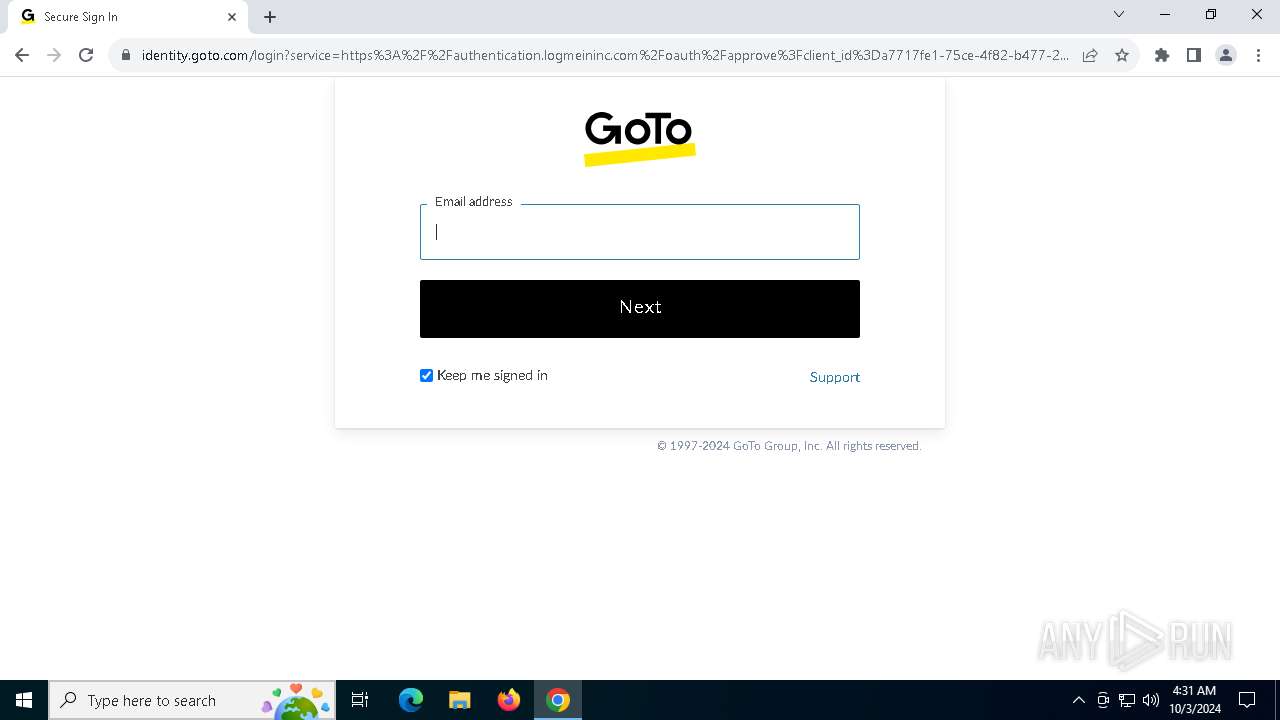The width and height of the screenshot is (1280, 720).
Task: Minimize the Chrome window
Action: pos(1165,15)
